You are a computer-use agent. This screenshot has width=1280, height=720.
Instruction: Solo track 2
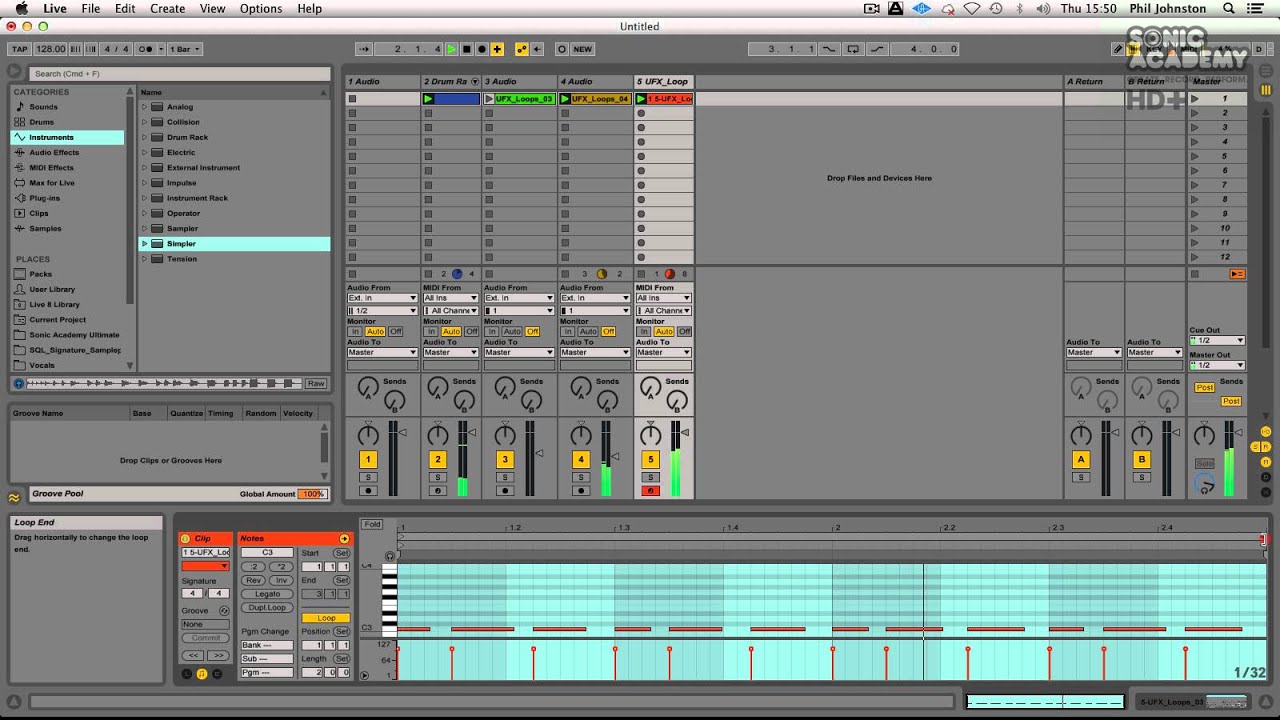(437, 478)
